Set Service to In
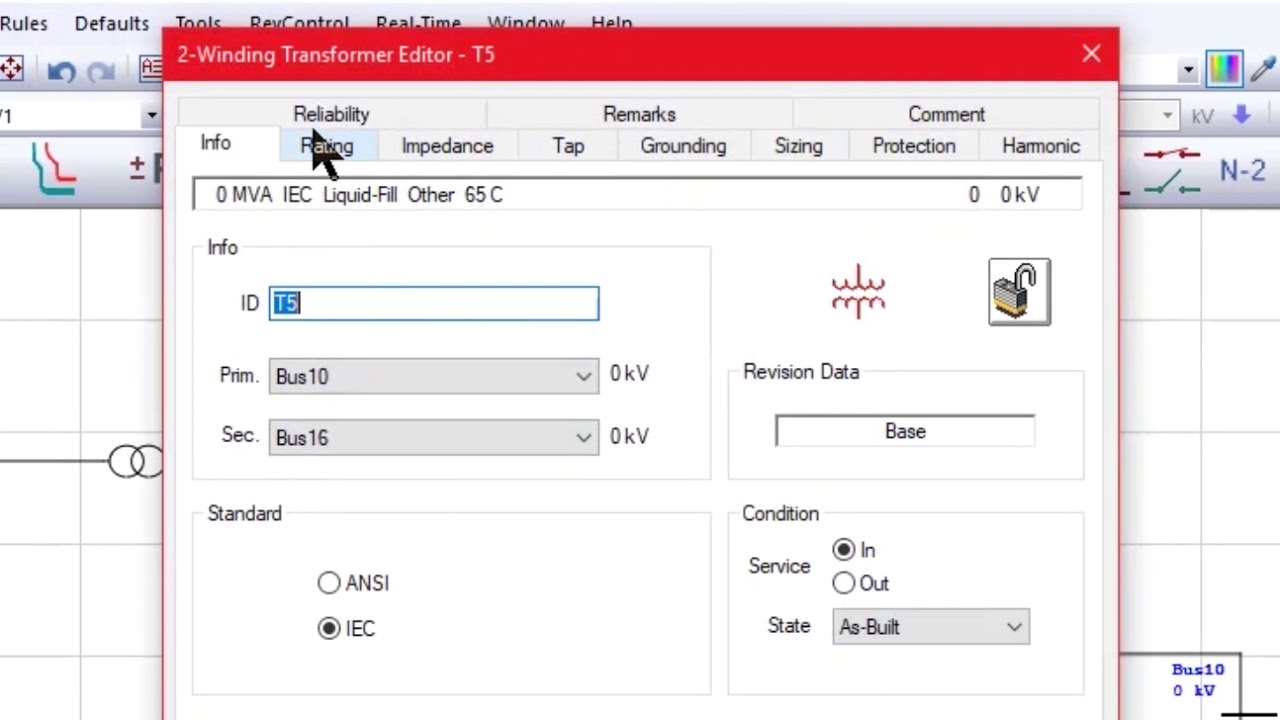This screenshot has height=720, width=1280. click(x=844, y=550)
